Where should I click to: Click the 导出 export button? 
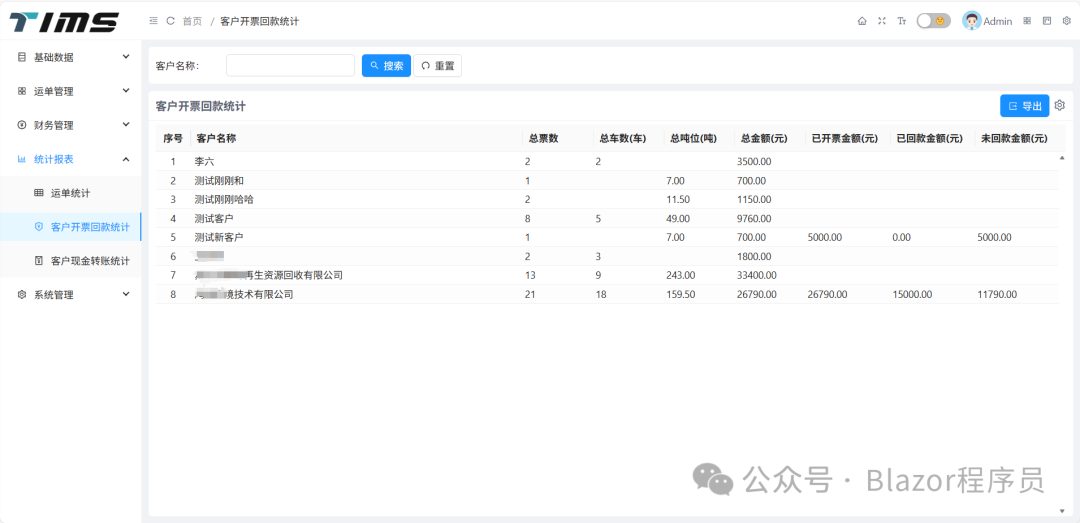click(x=1024, y=105)
